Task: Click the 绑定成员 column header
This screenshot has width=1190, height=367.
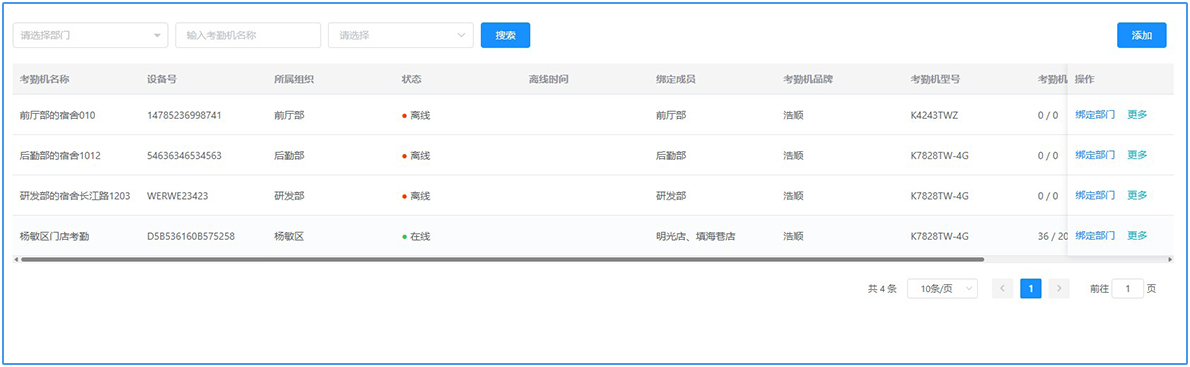Action: tap(676, 80)
